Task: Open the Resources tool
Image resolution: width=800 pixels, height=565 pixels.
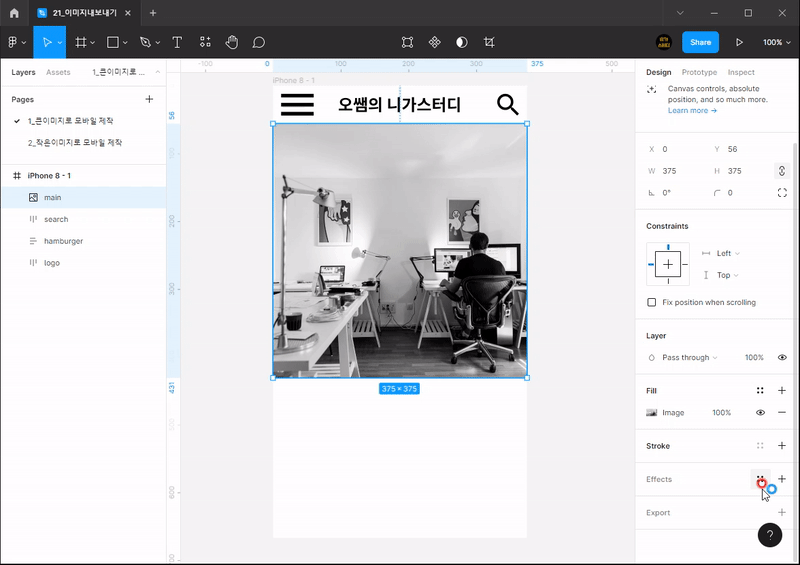Action: [x=205, y=42]
